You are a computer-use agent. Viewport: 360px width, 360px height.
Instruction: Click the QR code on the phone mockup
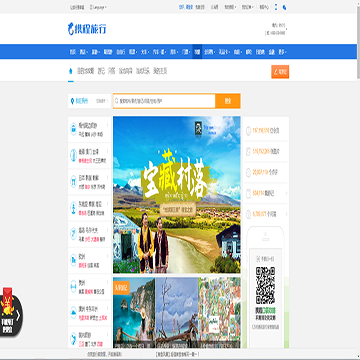pyautogui.click(x=265, y=285)
